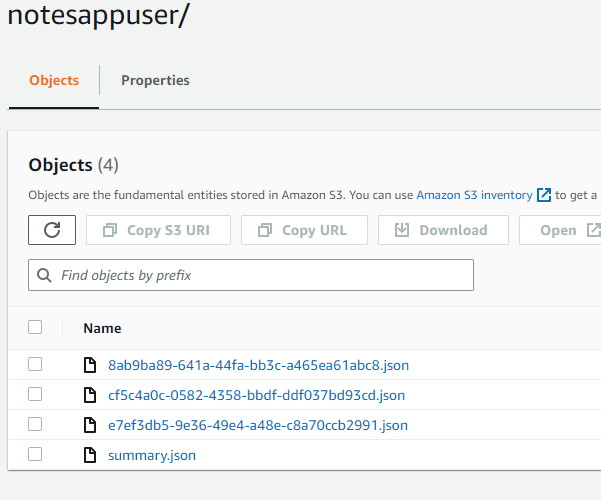Screen dimensions: 601x500
Task: Click the refresh objects icon button
Action: click(x=53, y=230)
